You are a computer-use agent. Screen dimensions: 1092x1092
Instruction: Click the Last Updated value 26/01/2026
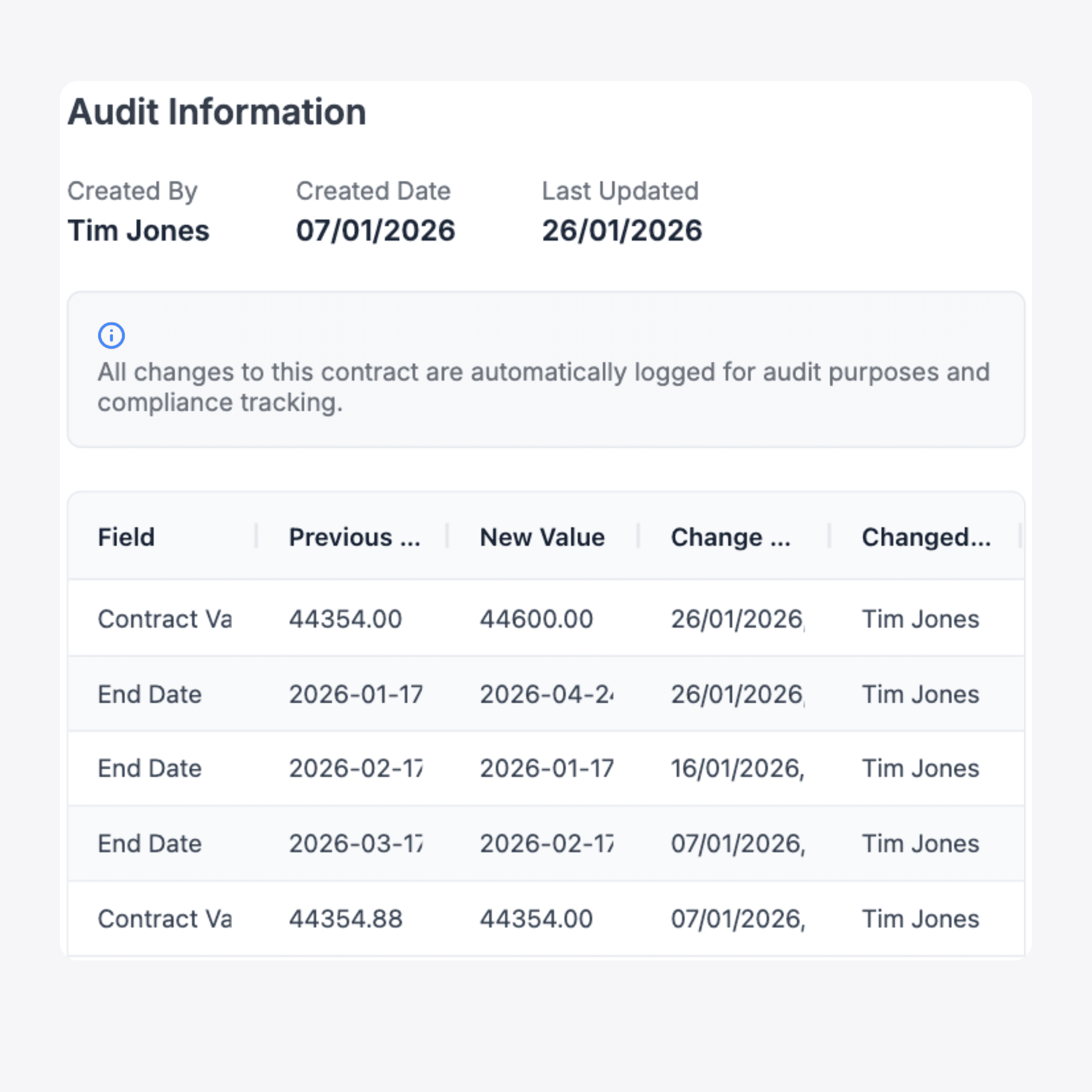[622, 231]
